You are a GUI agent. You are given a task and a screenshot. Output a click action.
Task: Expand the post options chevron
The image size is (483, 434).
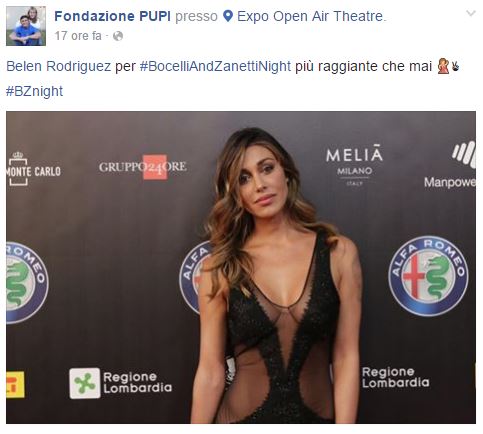click(x=471, y=13)
